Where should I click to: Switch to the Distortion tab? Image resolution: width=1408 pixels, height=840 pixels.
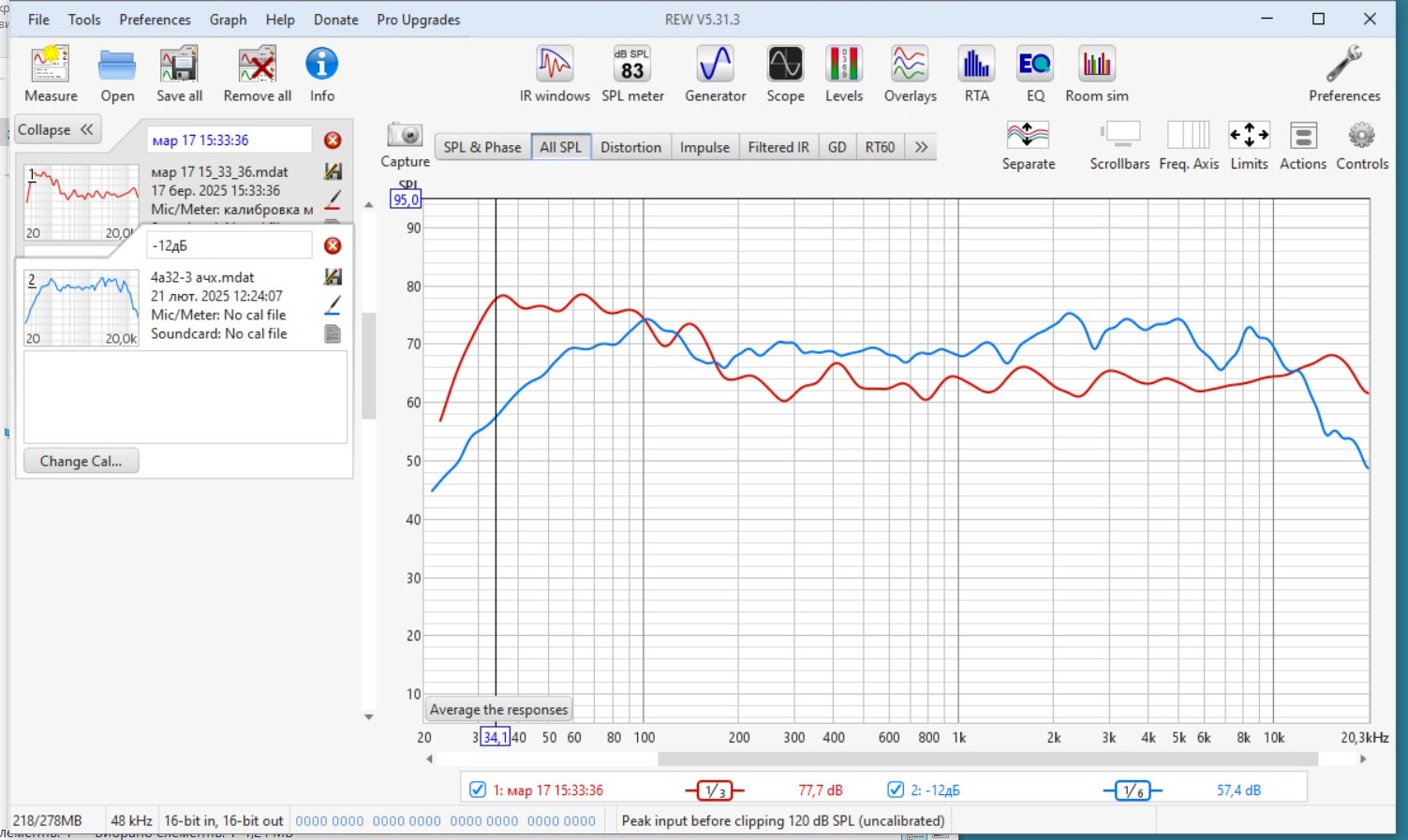coord(630,147)
